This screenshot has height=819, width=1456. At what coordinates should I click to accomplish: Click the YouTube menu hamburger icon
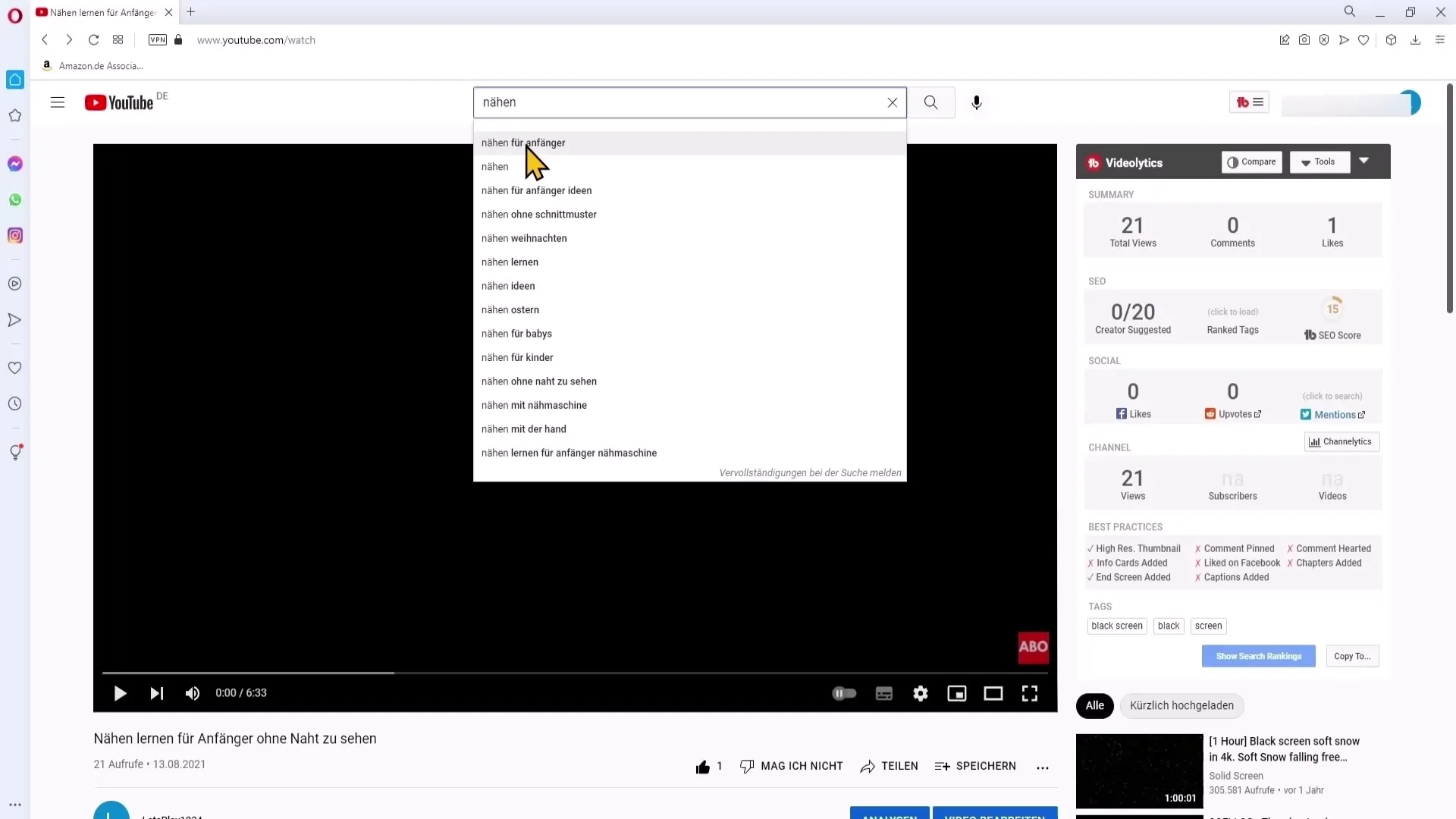pos(57,102)
